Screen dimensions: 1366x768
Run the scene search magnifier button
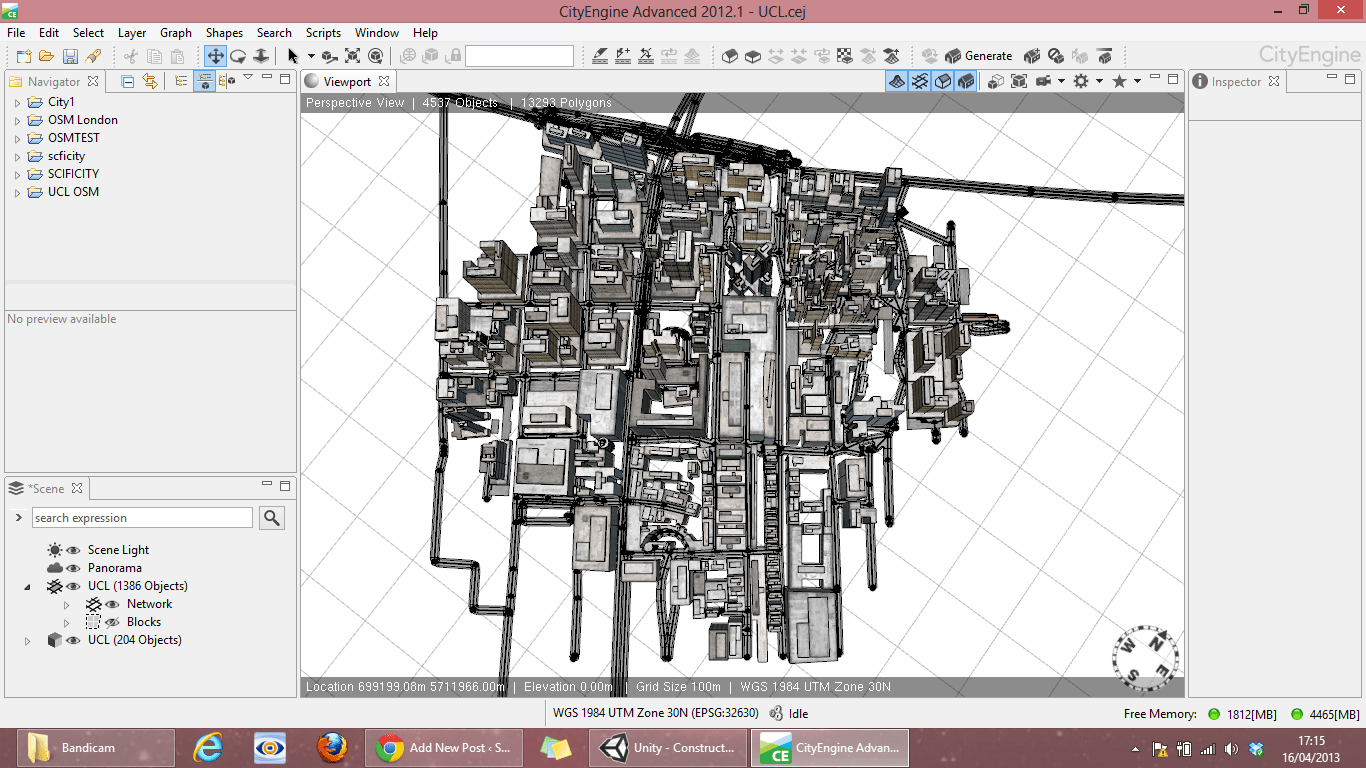(271, 517)
